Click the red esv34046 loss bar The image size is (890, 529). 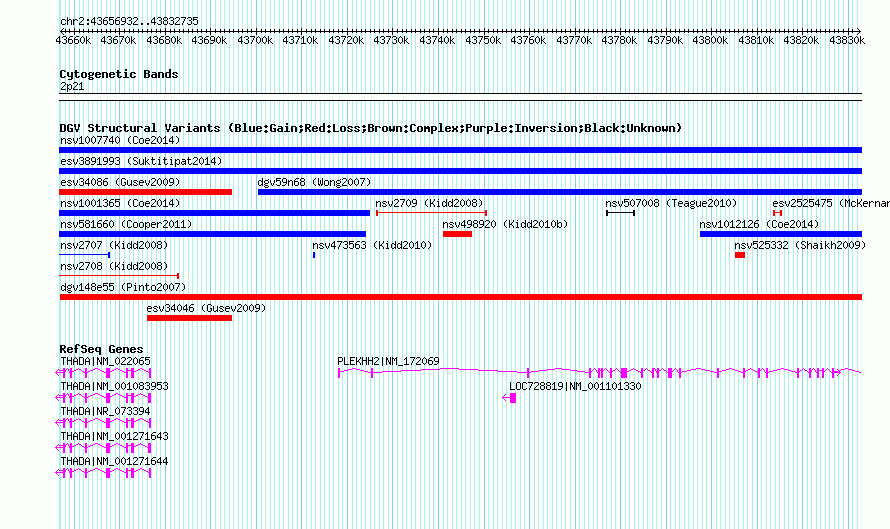pos(189,318)
